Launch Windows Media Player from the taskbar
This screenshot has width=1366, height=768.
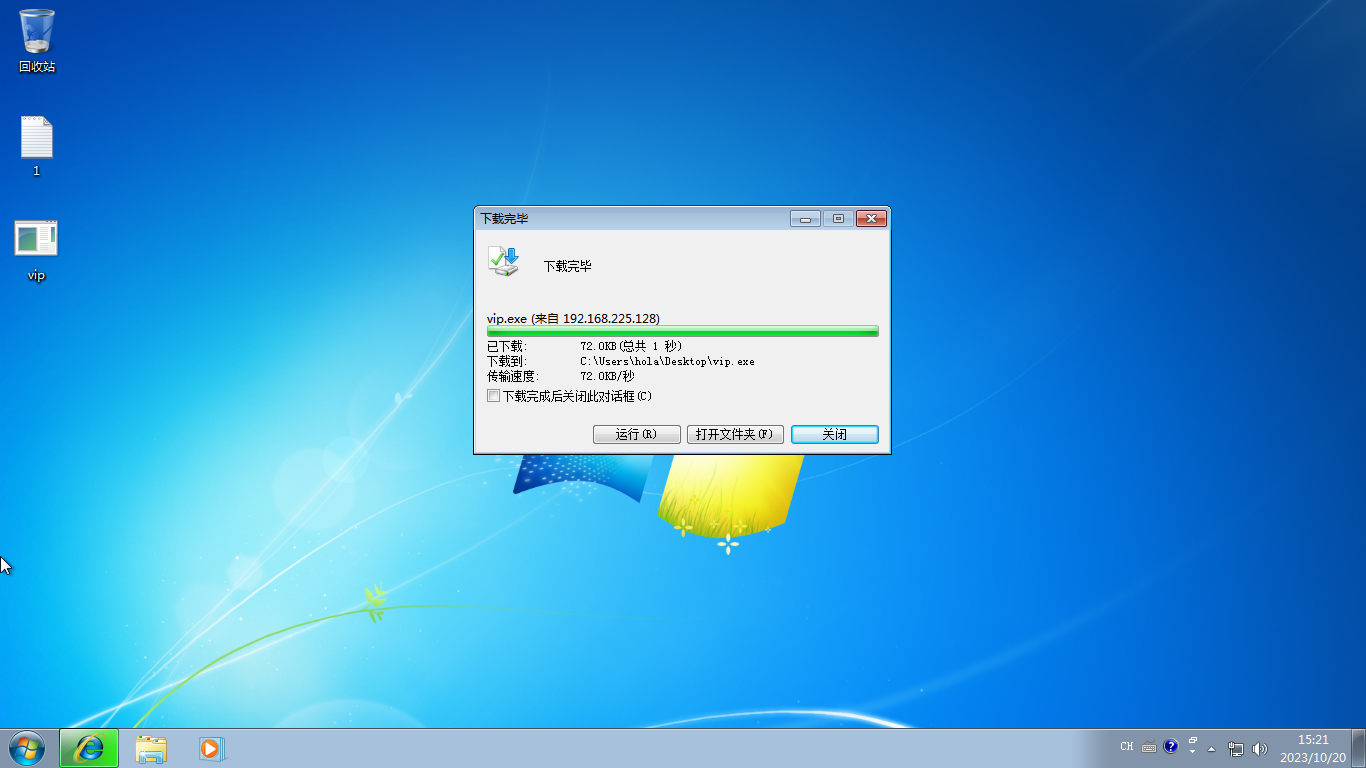tap(211, 748)
